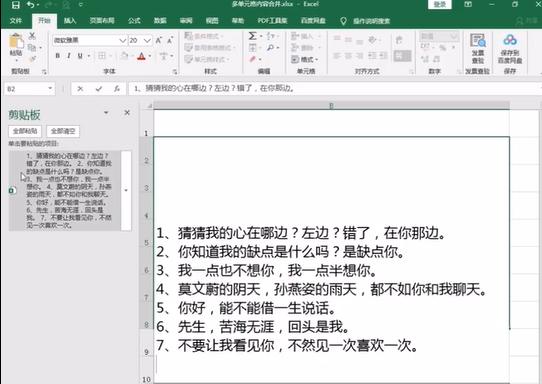542x384 pixels.
Task: Open the 字体 group dialog launcher
Action: point(175,72)
